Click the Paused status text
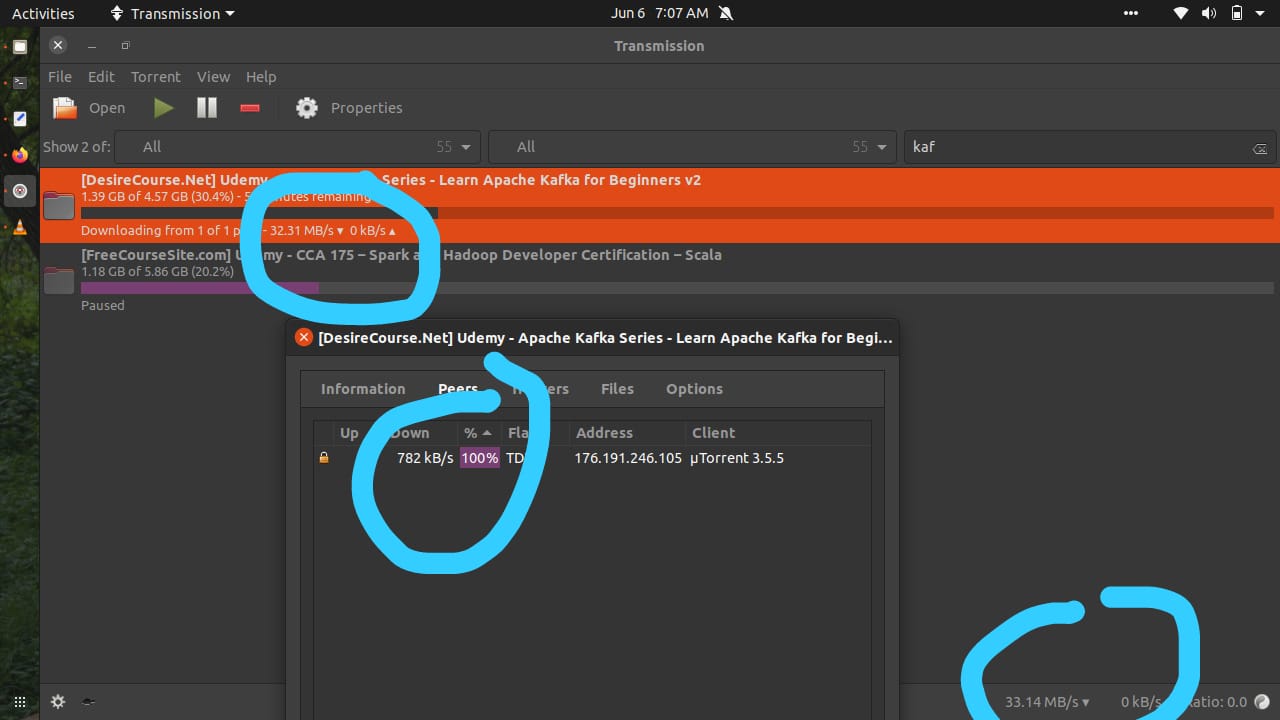This screenshot has height=720, width=1280. (103, 305)
